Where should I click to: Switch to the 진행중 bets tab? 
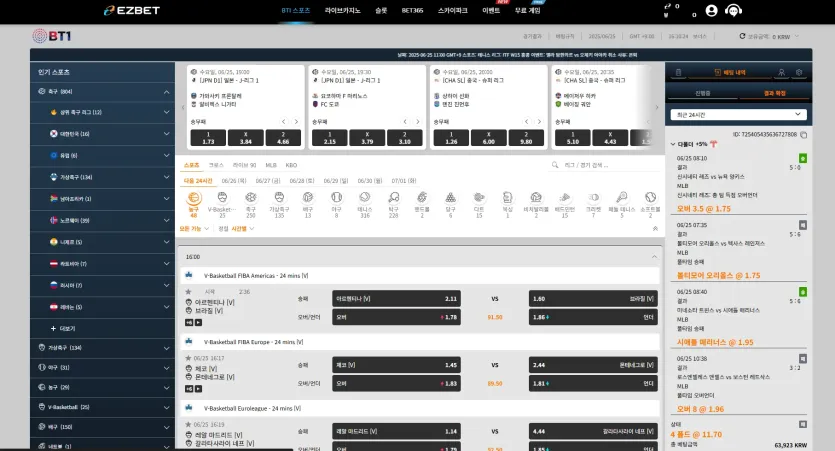coord(702,93)
